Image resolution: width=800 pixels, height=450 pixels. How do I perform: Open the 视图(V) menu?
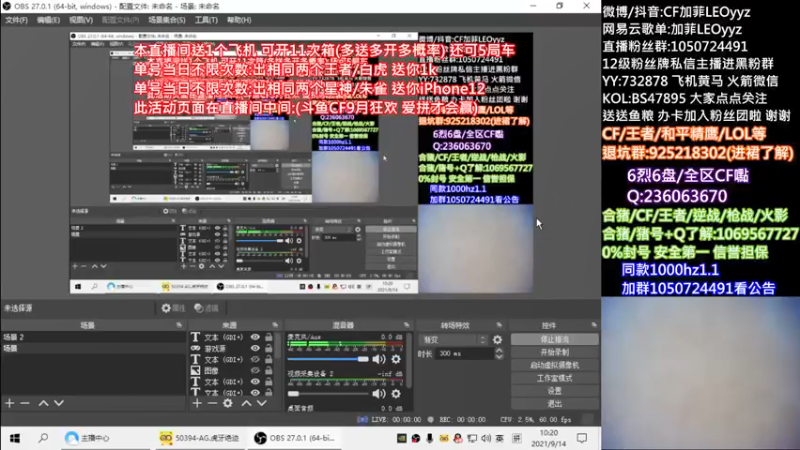point(81,20)
